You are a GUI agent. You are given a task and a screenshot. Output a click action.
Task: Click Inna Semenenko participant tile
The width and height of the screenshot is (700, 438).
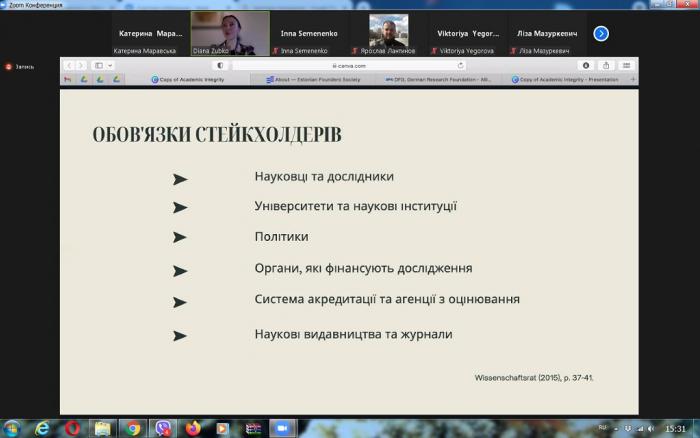click(x=309, y=33)
